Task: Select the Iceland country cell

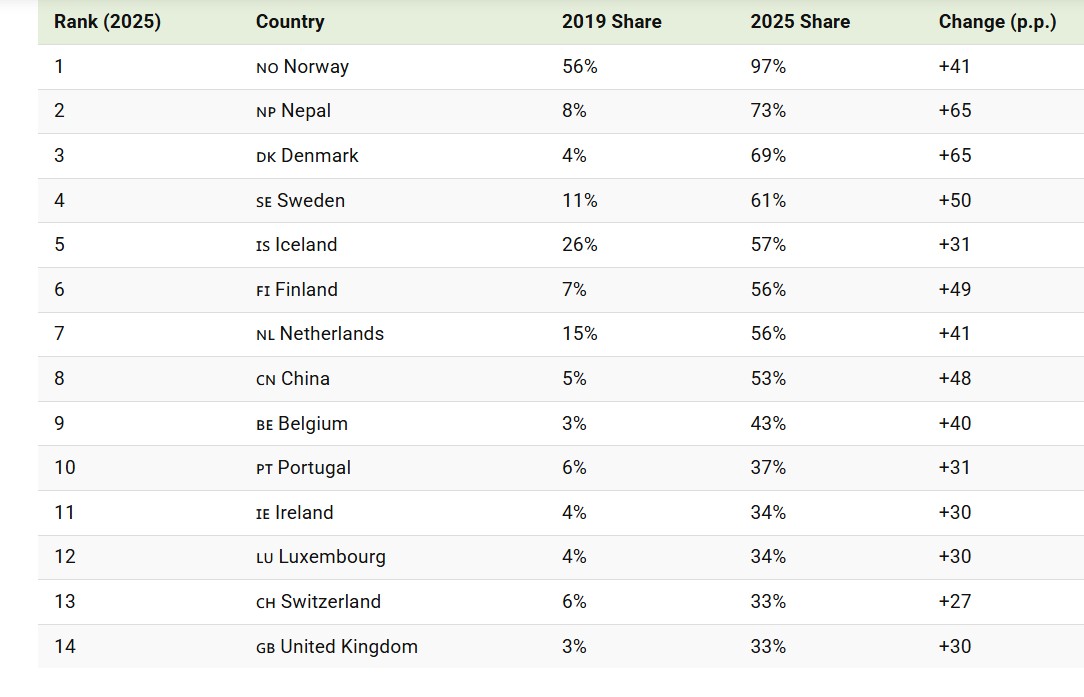Action: (305, 245)
